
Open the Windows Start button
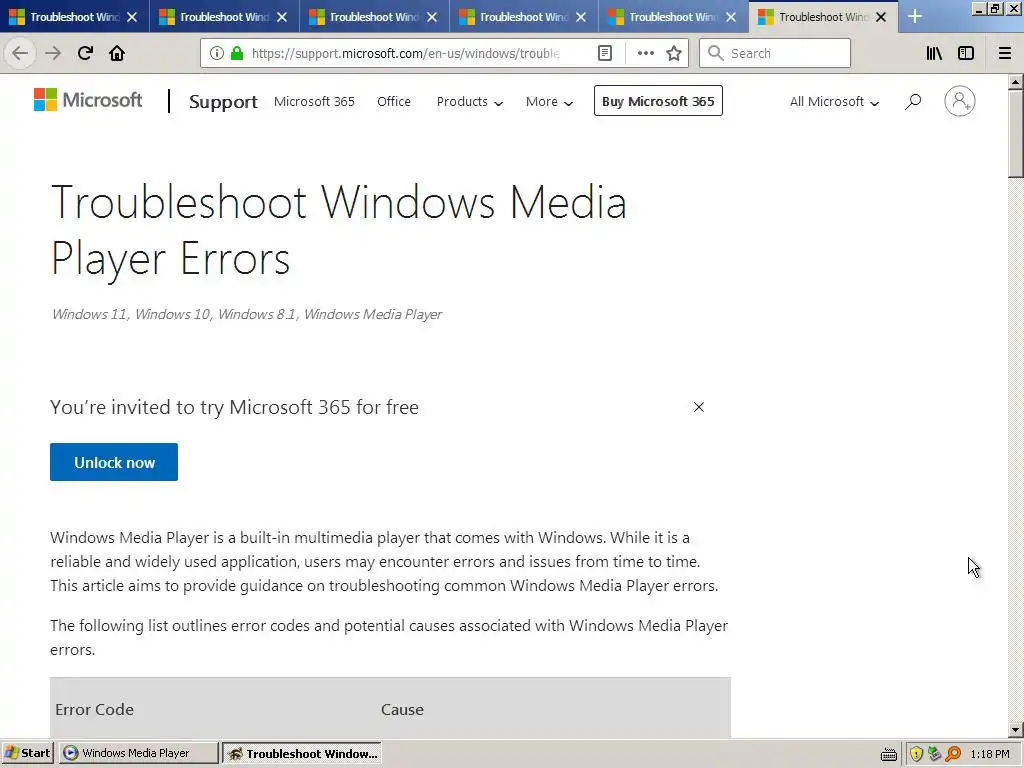pyautogui.click(x=27, y=753)
